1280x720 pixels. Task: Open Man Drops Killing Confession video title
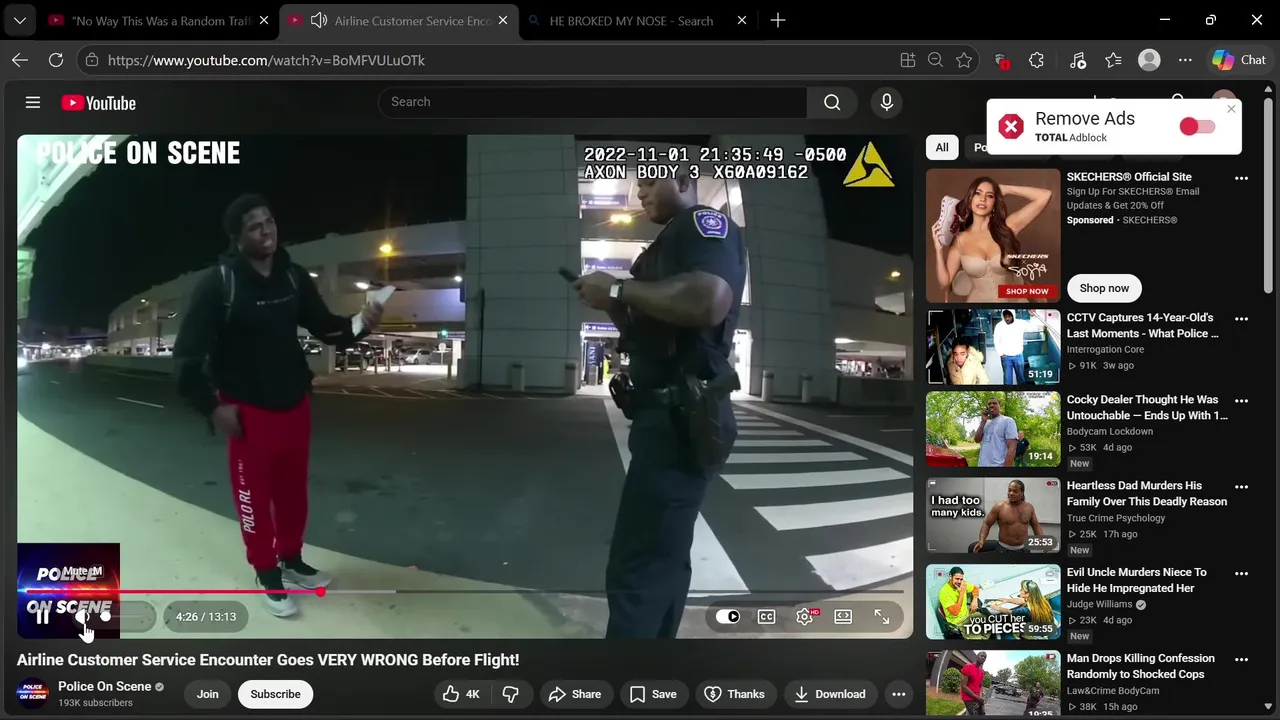pos(1141,667)
